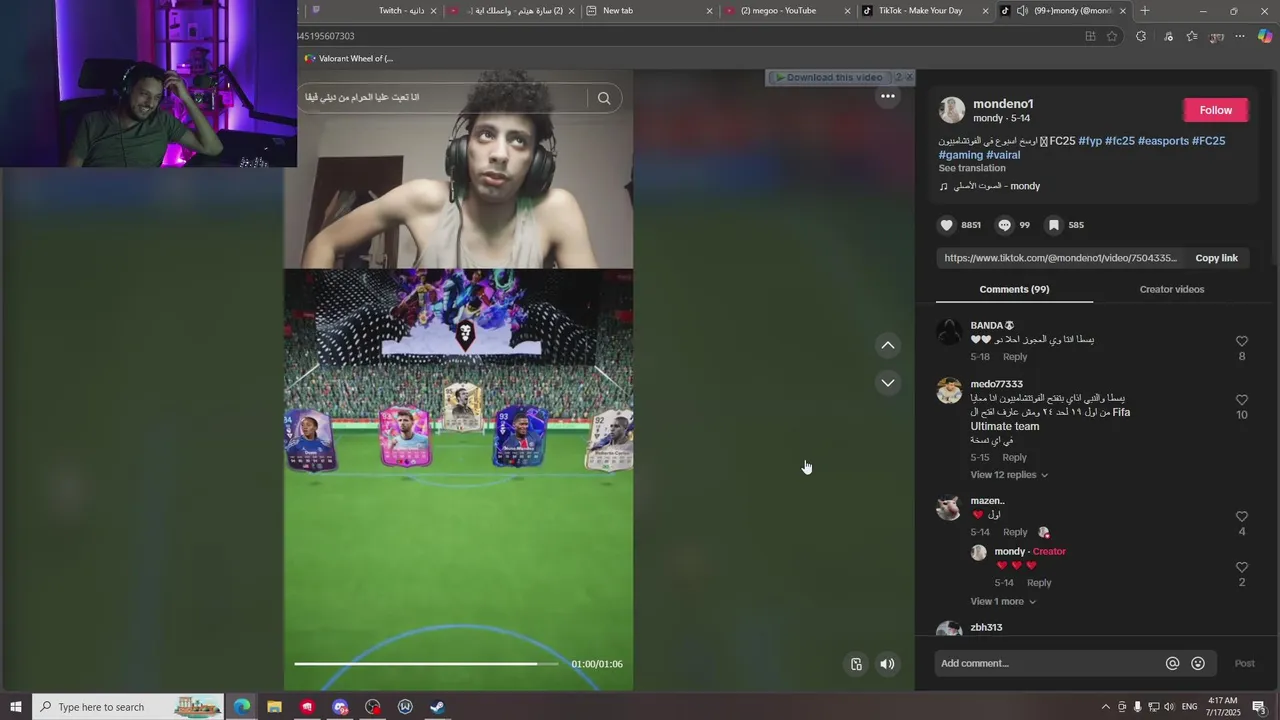The image size is (1280, 720).
Task: Click the video URL text field
Action: 1060,258
